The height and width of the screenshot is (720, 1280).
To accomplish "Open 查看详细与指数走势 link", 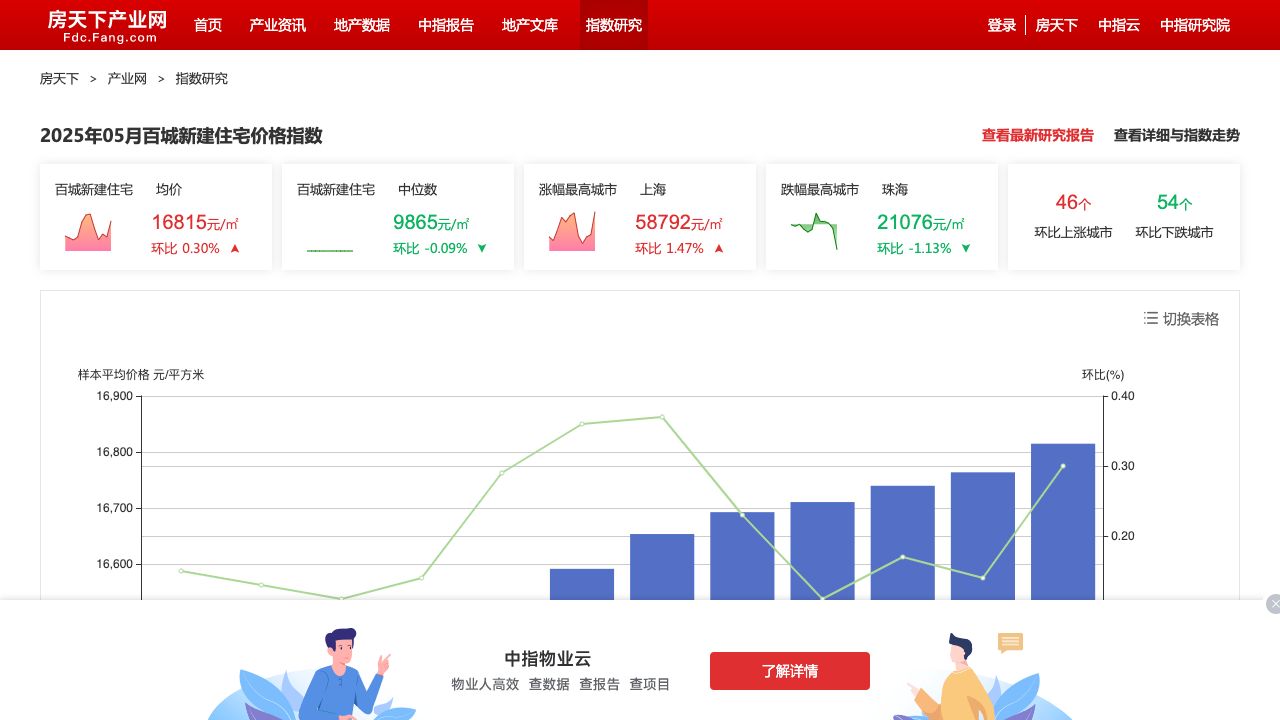I will (1176, 135).
